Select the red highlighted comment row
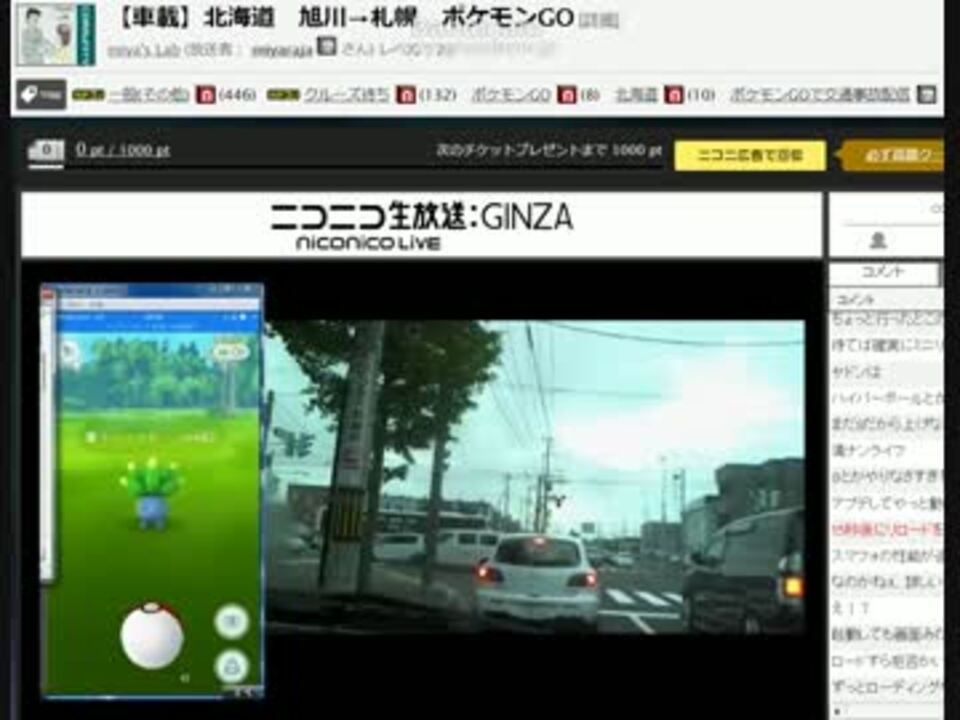 point(887,530)
